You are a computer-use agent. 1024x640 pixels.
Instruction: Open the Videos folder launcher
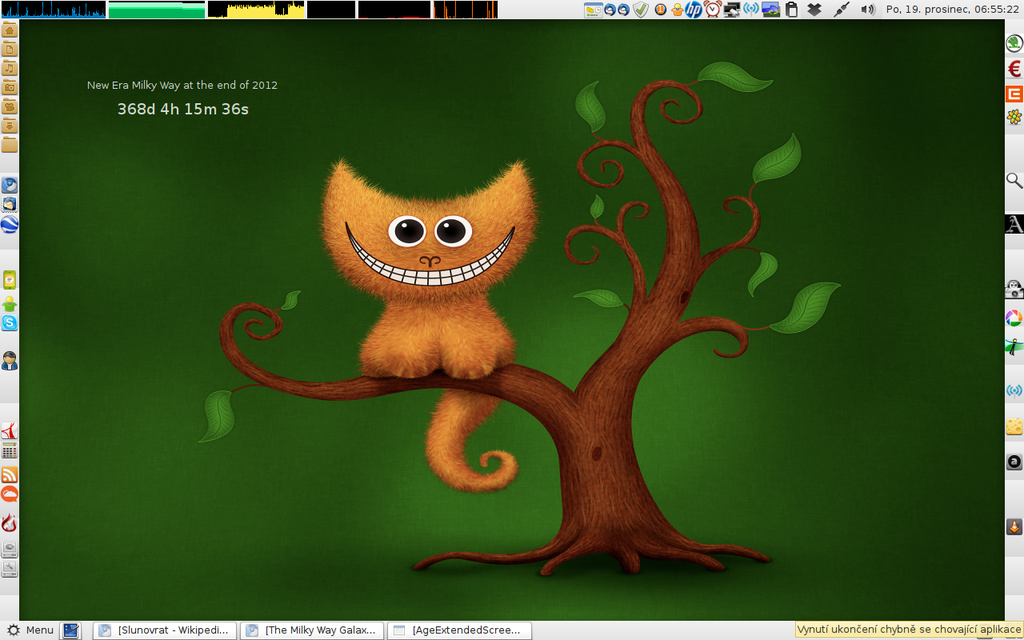[9, 106]
